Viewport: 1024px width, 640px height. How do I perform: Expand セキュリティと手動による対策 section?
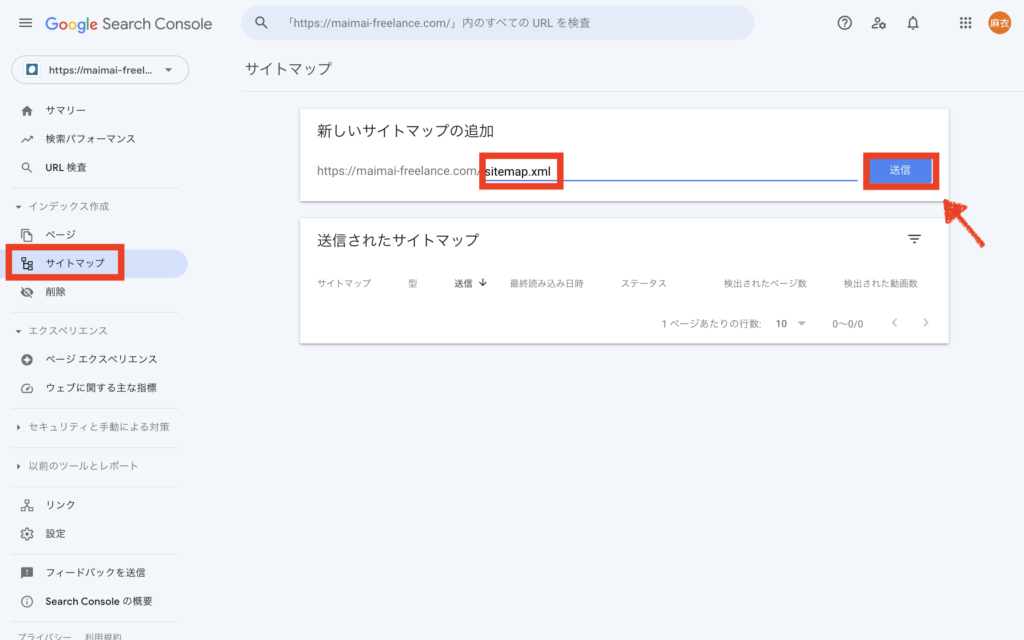coord(93,427)
